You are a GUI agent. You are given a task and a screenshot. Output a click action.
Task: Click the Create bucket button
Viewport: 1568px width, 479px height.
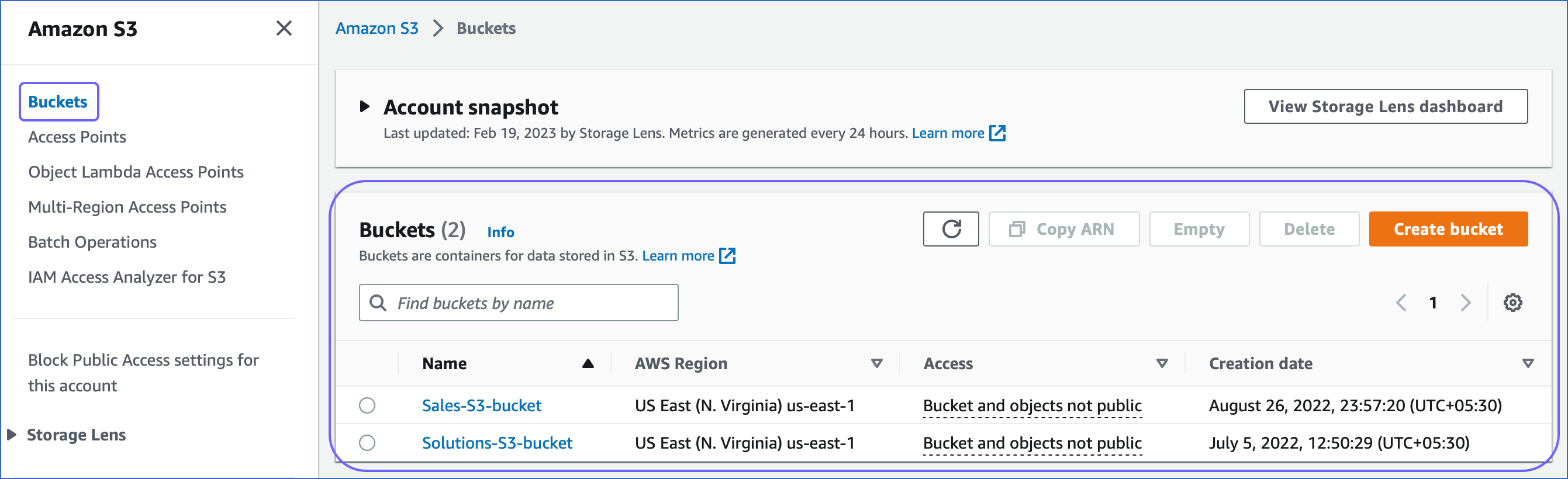tap(1448, 229)
